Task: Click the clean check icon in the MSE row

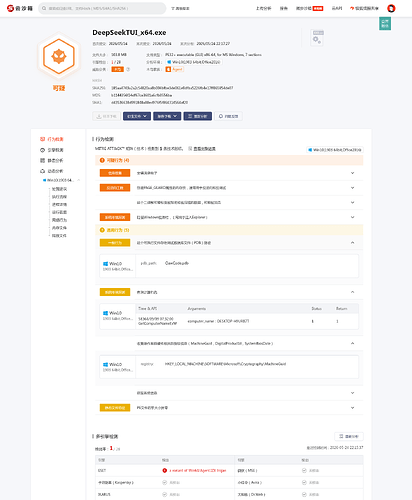Action: (x=304, y=470)
